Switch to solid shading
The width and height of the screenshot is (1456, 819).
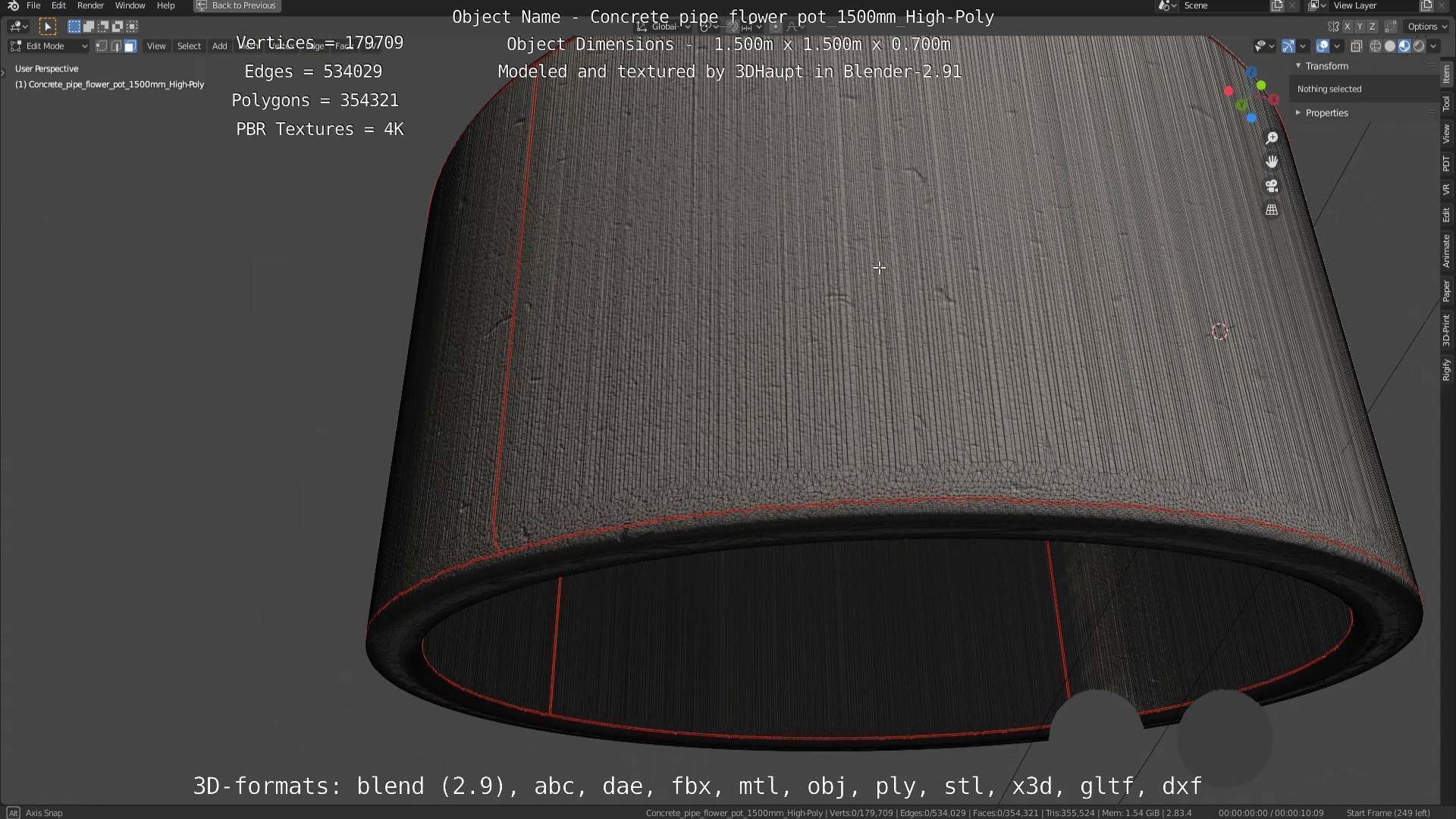point(1390,46)
